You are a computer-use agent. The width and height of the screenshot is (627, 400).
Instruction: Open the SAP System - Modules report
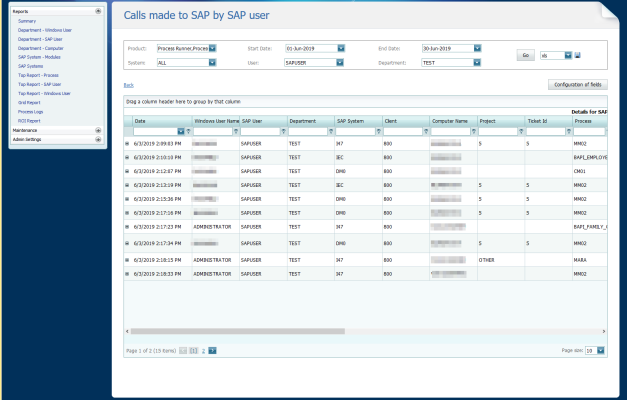(39, 57)
